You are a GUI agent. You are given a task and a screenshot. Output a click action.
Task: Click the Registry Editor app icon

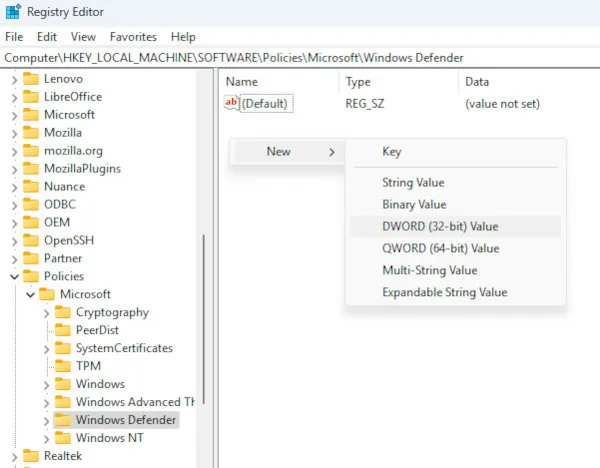point(13,11)
